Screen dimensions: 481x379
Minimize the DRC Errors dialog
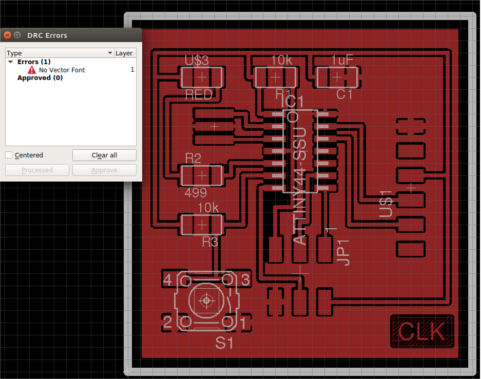click(x=17, y=35)
